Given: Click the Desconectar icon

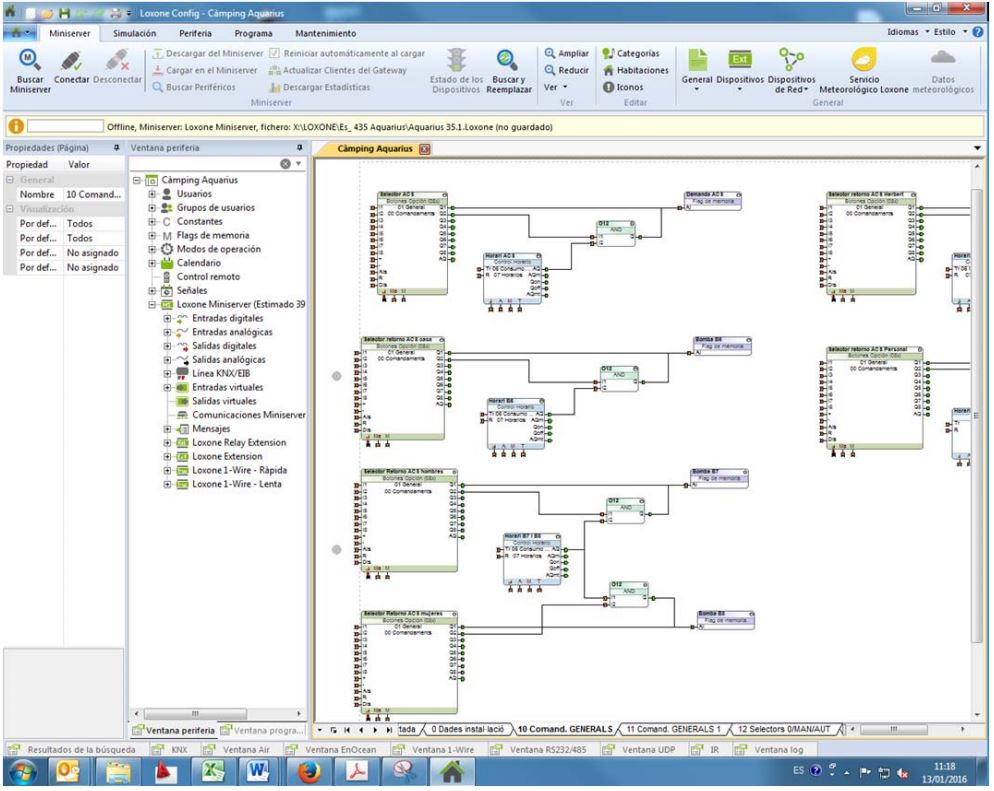Looking at the screenshot, I should [117, 61].
